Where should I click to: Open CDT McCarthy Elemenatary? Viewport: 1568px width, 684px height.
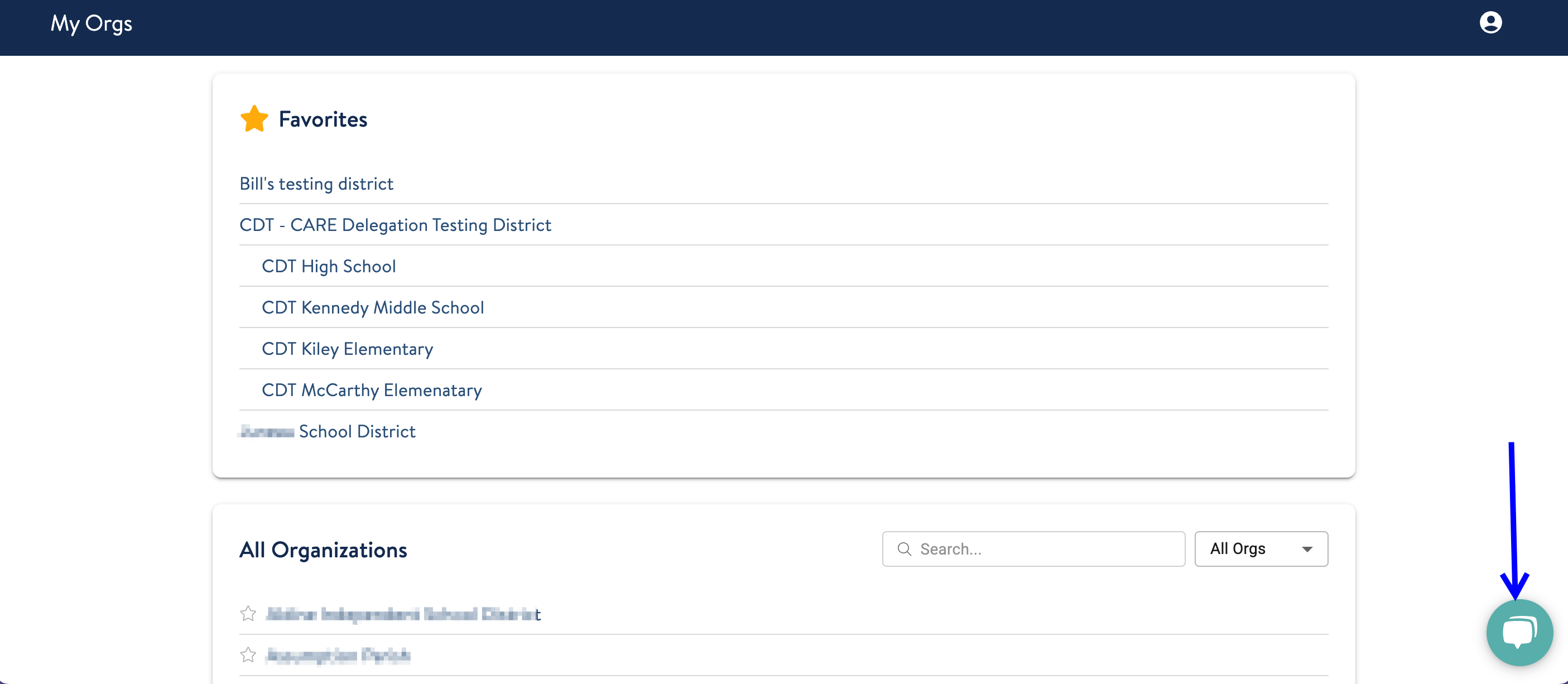click(x=371, y=391)
